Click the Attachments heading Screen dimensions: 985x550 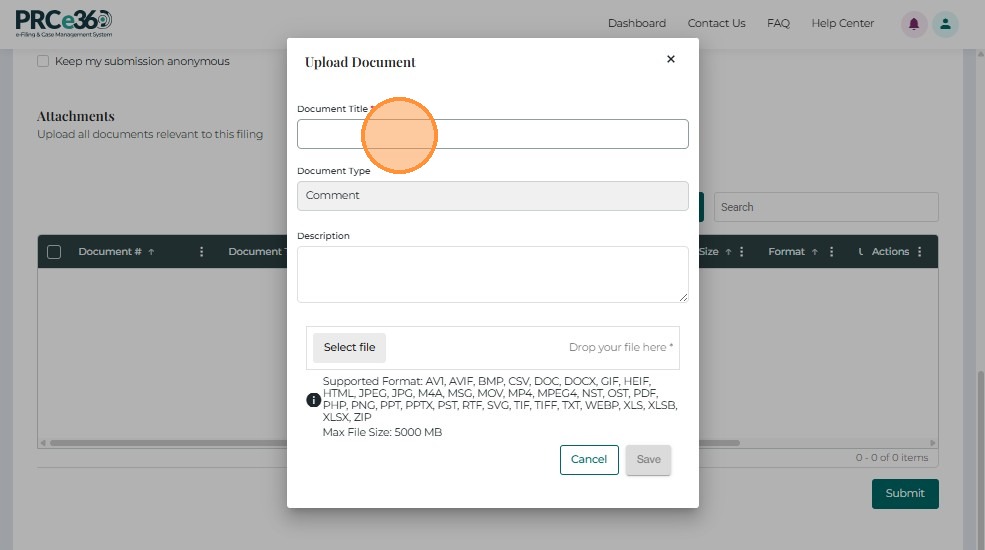pyautogui.click(x=75, y=116)
